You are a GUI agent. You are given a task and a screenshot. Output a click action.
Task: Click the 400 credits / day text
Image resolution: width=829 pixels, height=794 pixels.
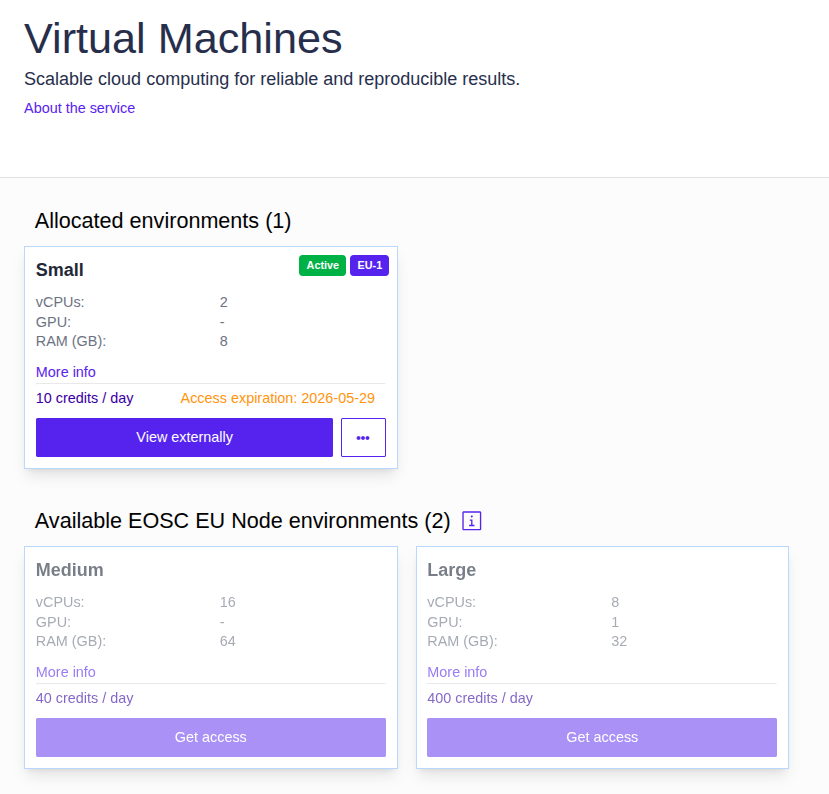(x=480, y=698)
